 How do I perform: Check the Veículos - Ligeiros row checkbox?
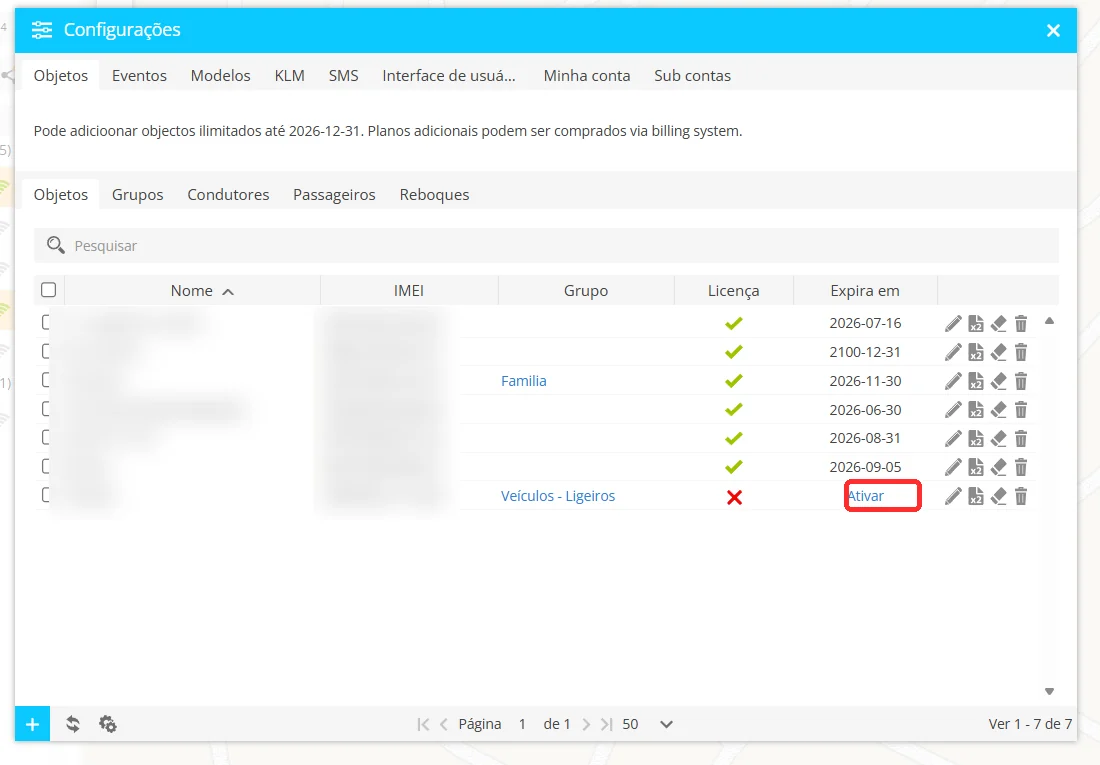coord(46,495)
